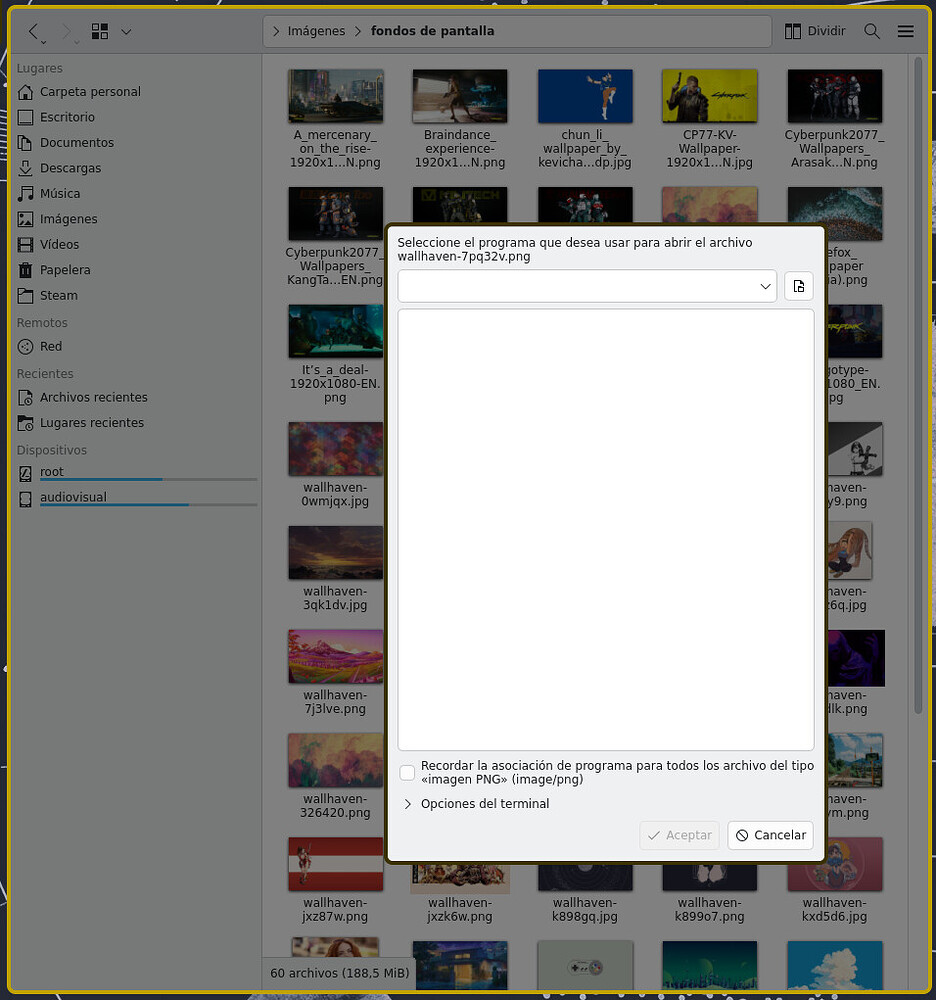Click the back navigation arrow
Viewport: 936px width, 1000px height.
33,31
